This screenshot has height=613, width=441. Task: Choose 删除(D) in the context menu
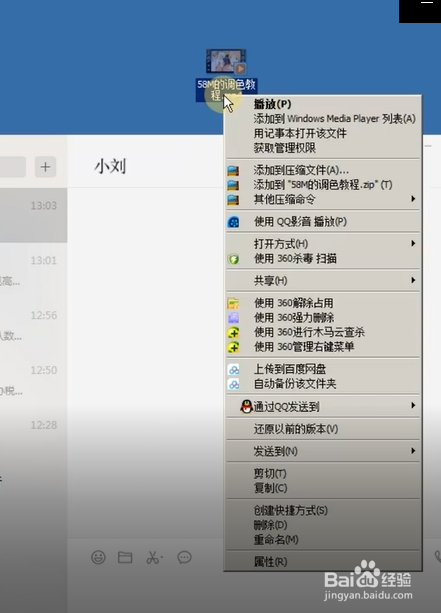coord(323,525)
